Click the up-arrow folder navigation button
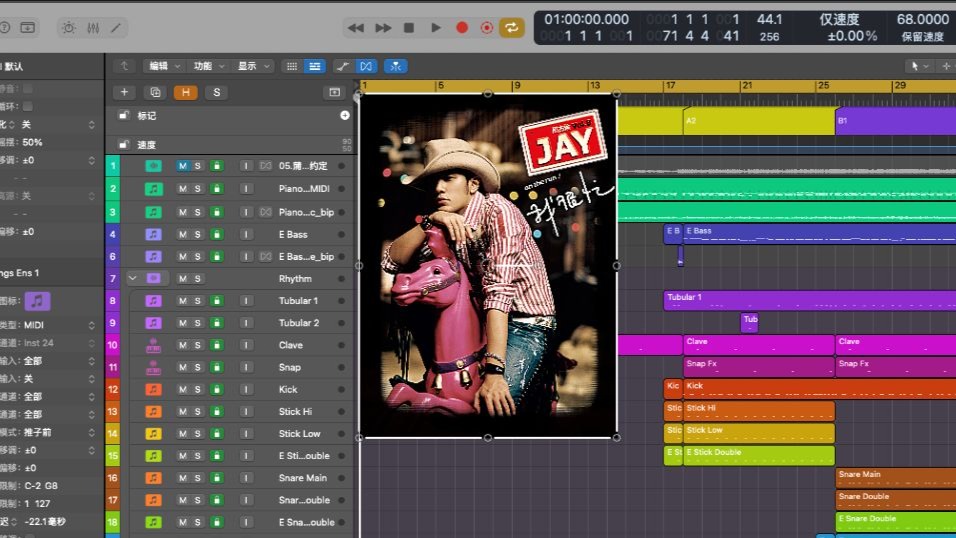This screenshot has height=538, width=956. coord(124,66)
